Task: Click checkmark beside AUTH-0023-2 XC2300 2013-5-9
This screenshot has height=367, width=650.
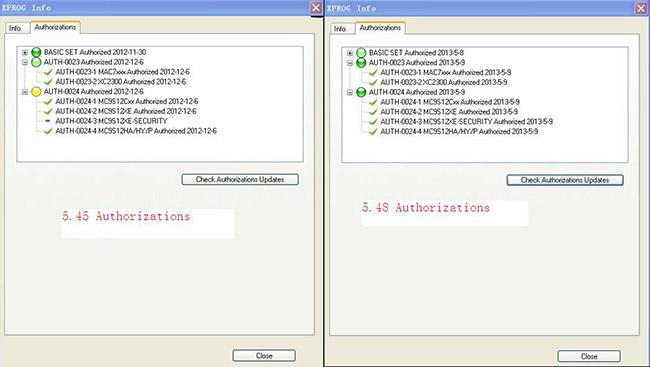Action: pyautogui.click(x=373, y=83)
